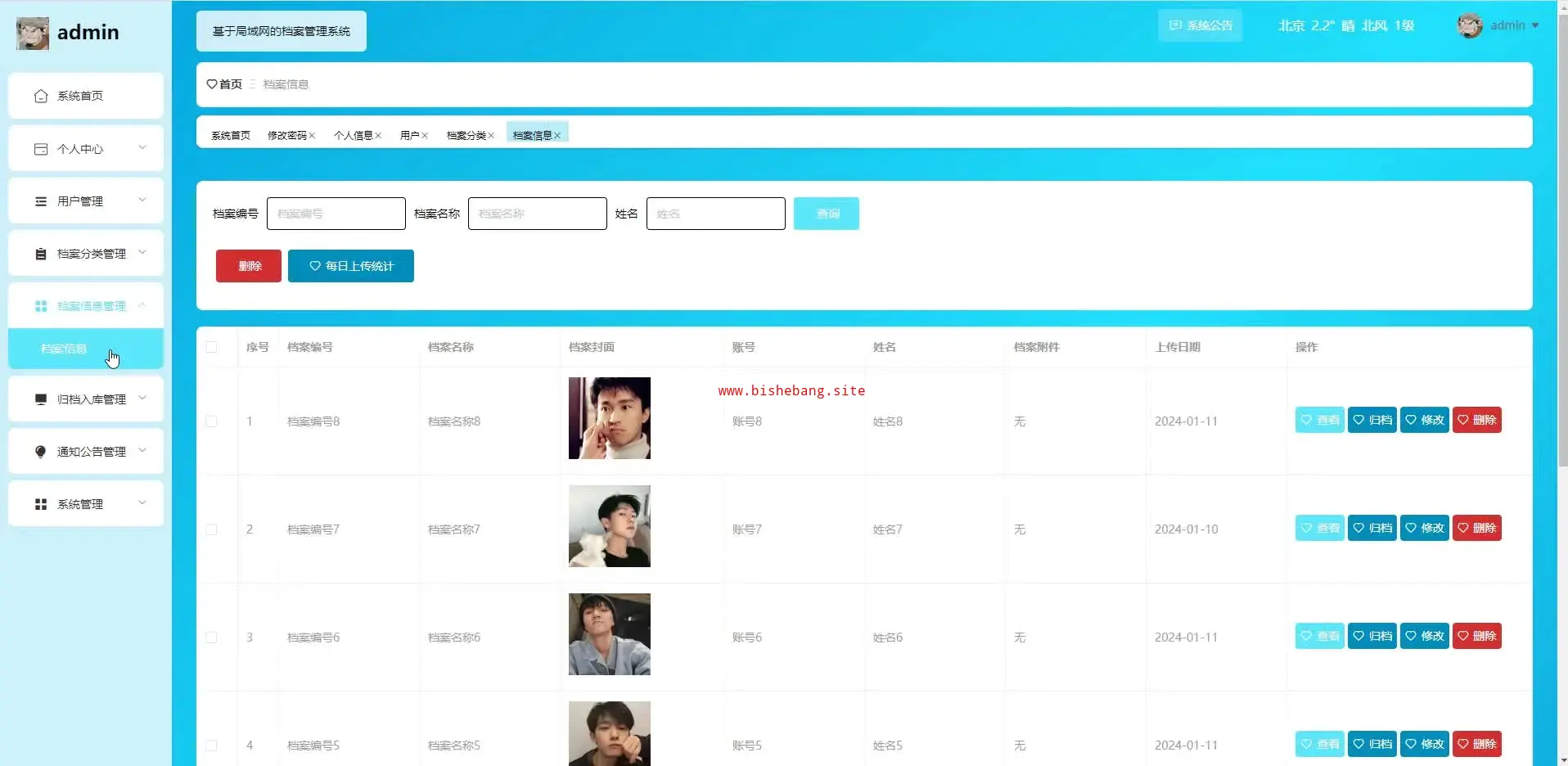Tick the checkbox for row 档案编号8
The height and width of the screenshot is (766, 1568).
[211, 421]
